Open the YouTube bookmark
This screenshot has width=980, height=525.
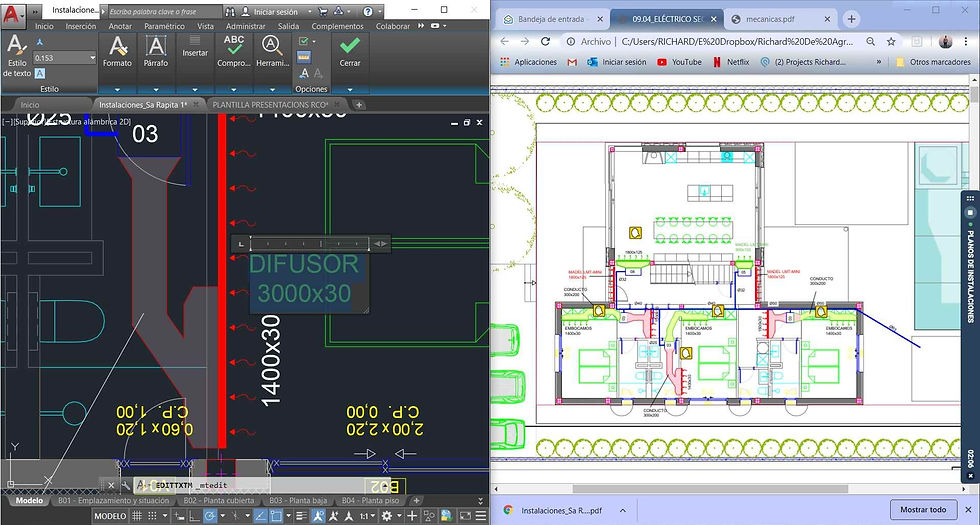tap(679, 62)
